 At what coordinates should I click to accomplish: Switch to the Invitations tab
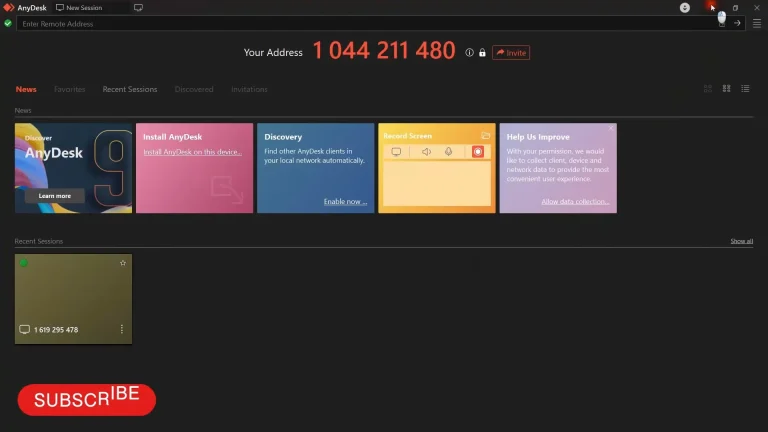coord(249,89)
